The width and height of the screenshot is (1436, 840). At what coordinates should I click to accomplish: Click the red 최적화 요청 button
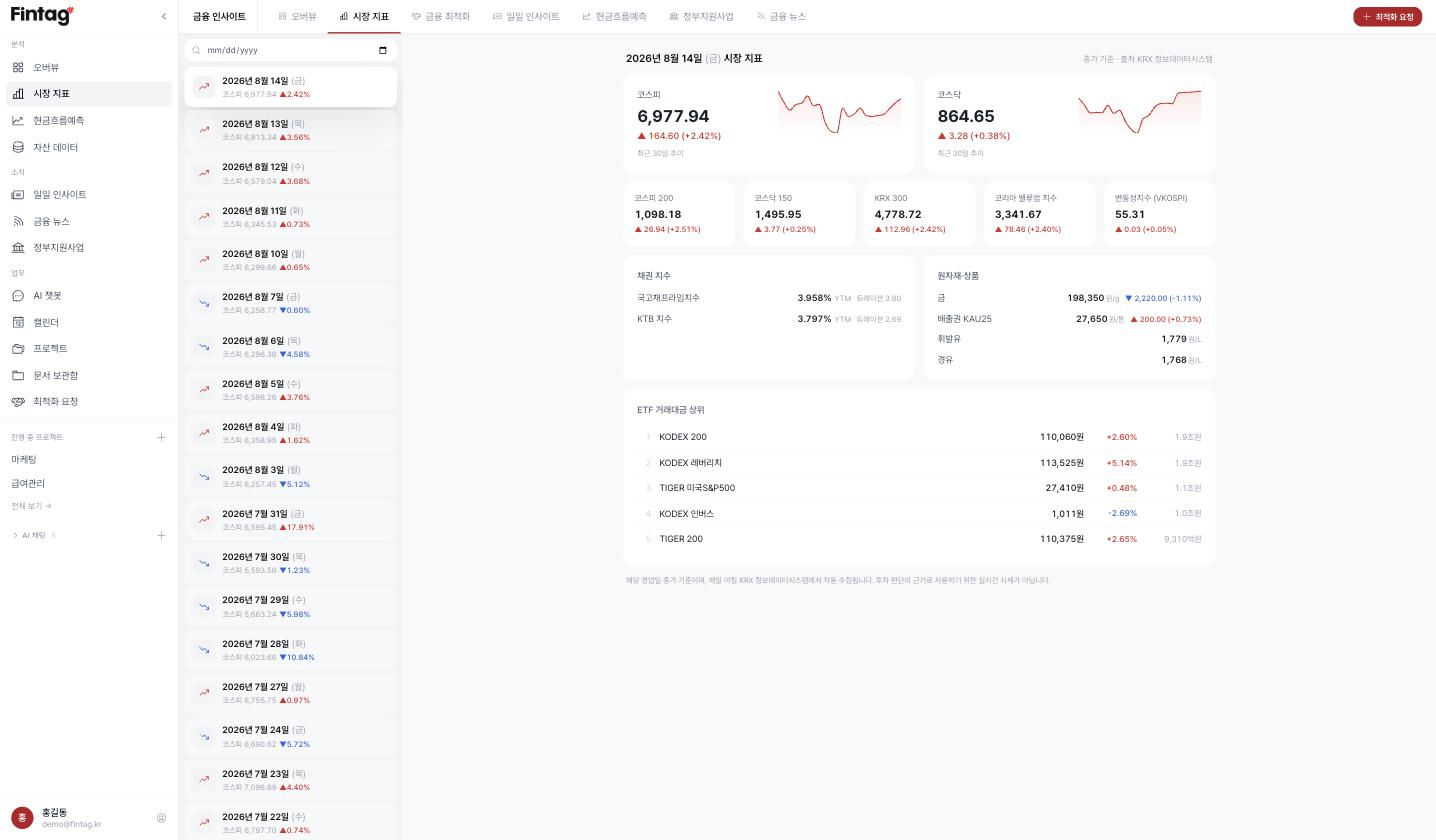click(1387, 17)
